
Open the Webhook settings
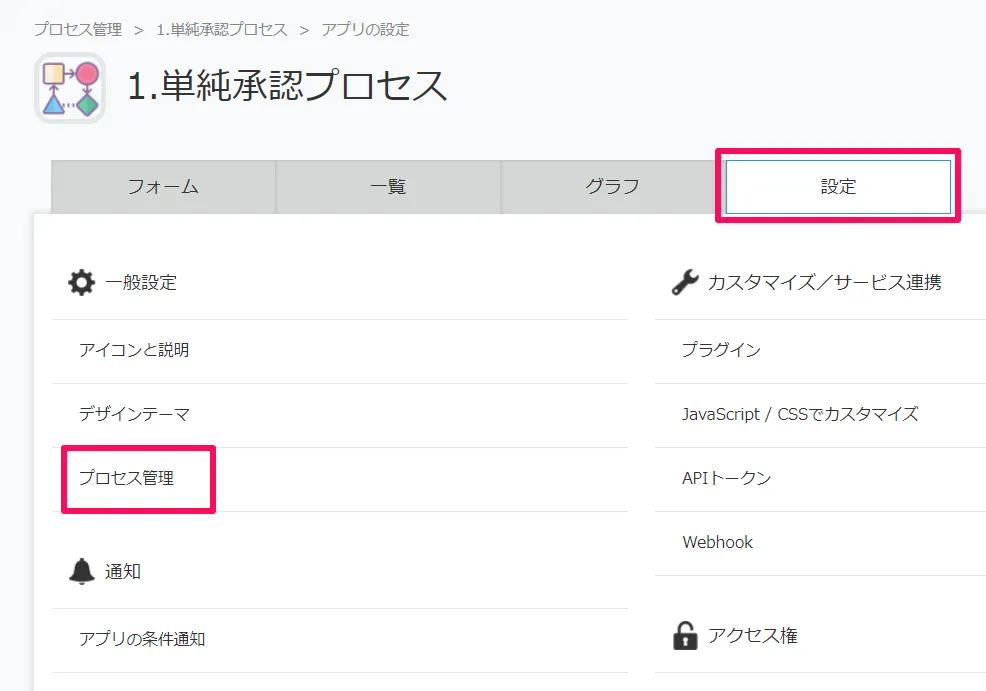(x=717, y=543)
